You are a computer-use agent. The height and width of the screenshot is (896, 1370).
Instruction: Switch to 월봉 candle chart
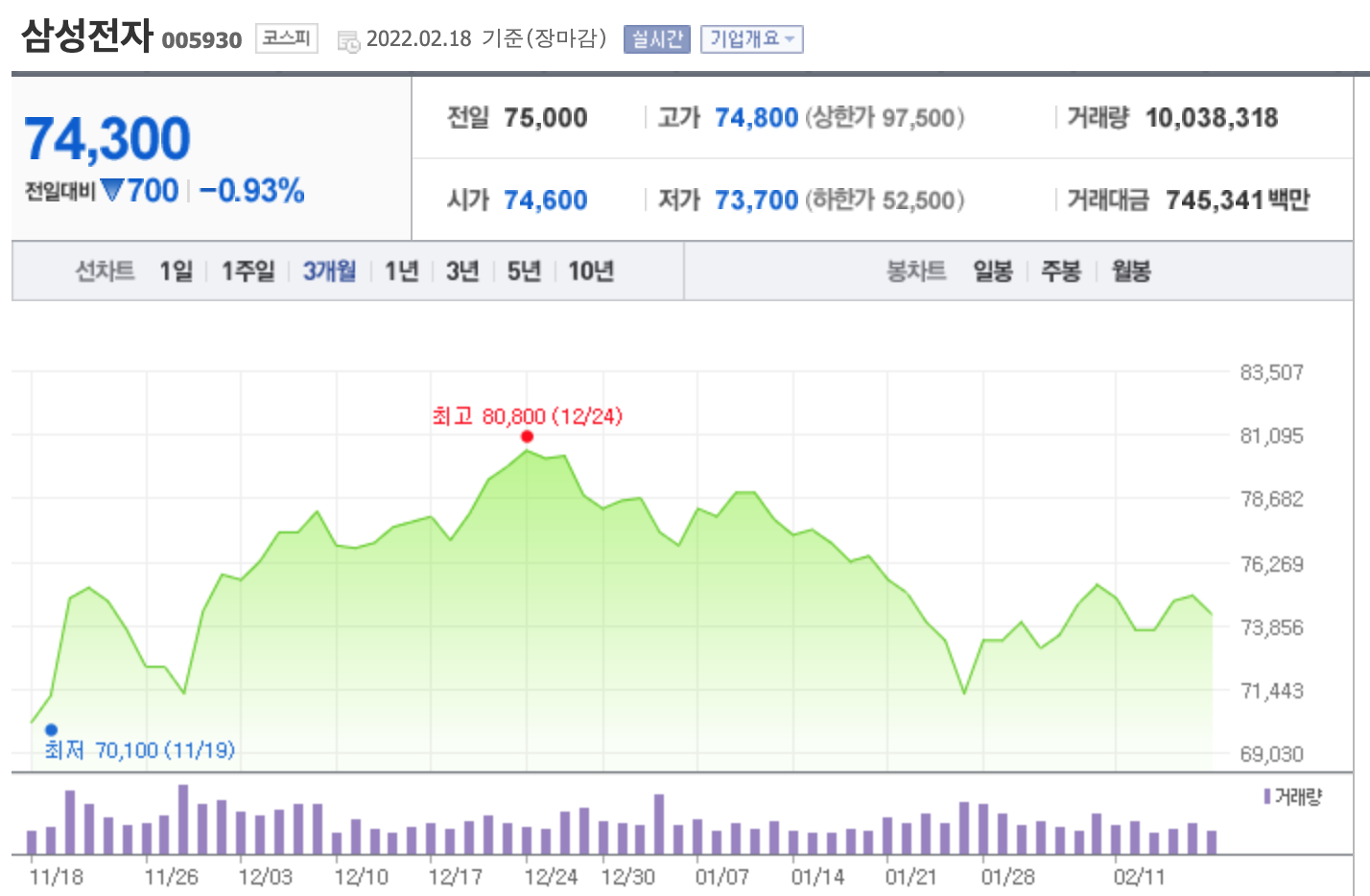coord(1131,271)
